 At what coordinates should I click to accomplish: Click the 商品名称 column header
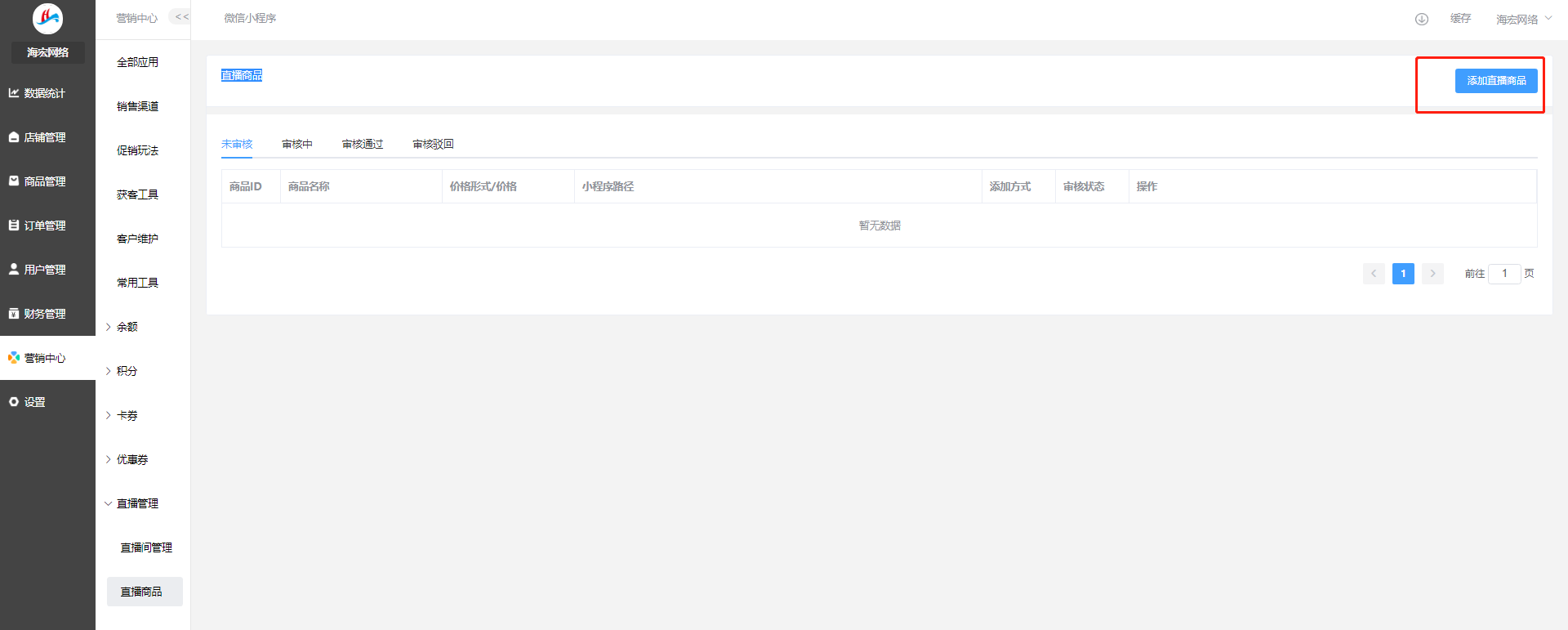(361, 186)
